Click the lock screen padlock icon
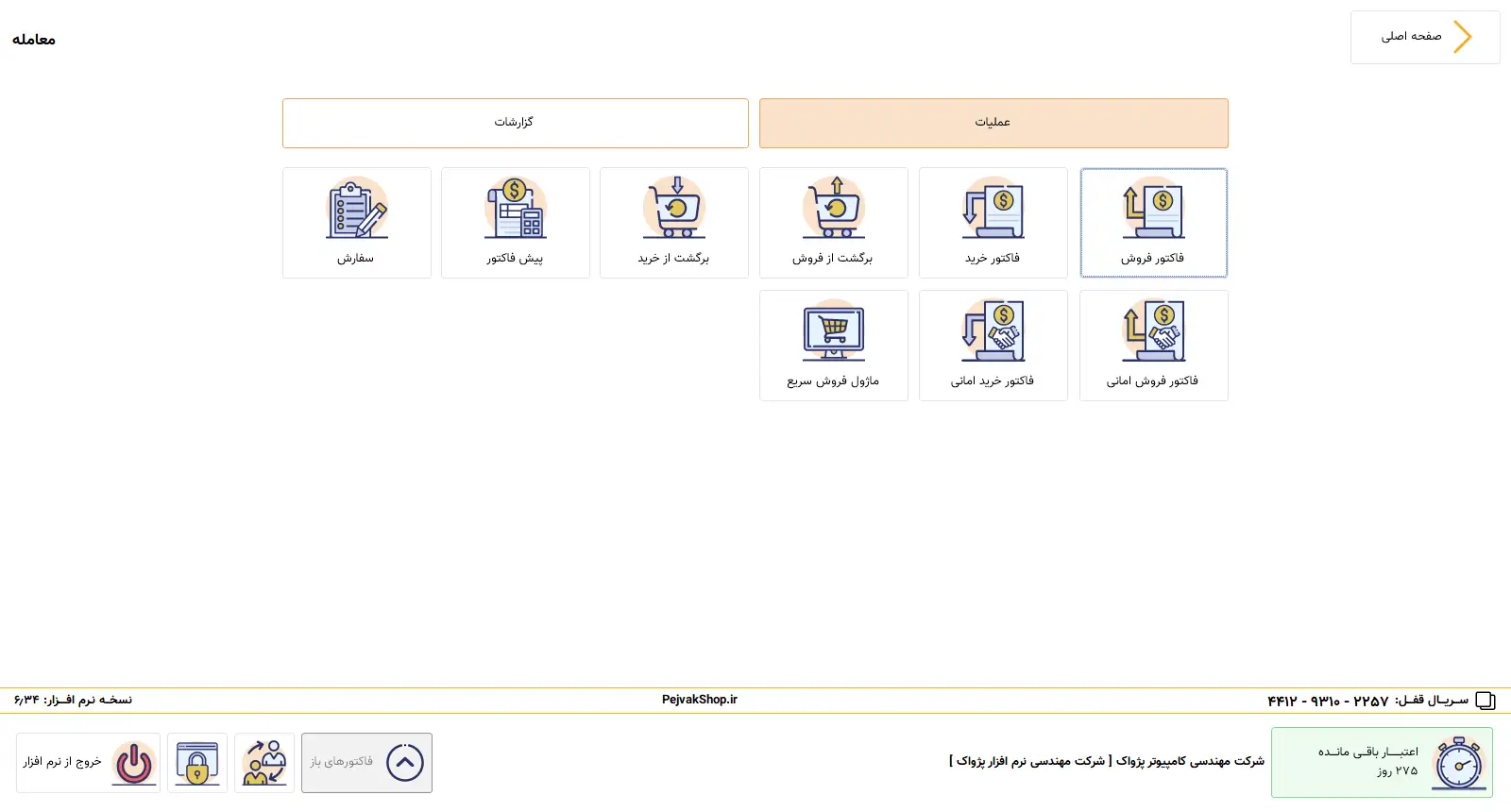The height and width of the screenshot is (812, 1511). point(197,763)
